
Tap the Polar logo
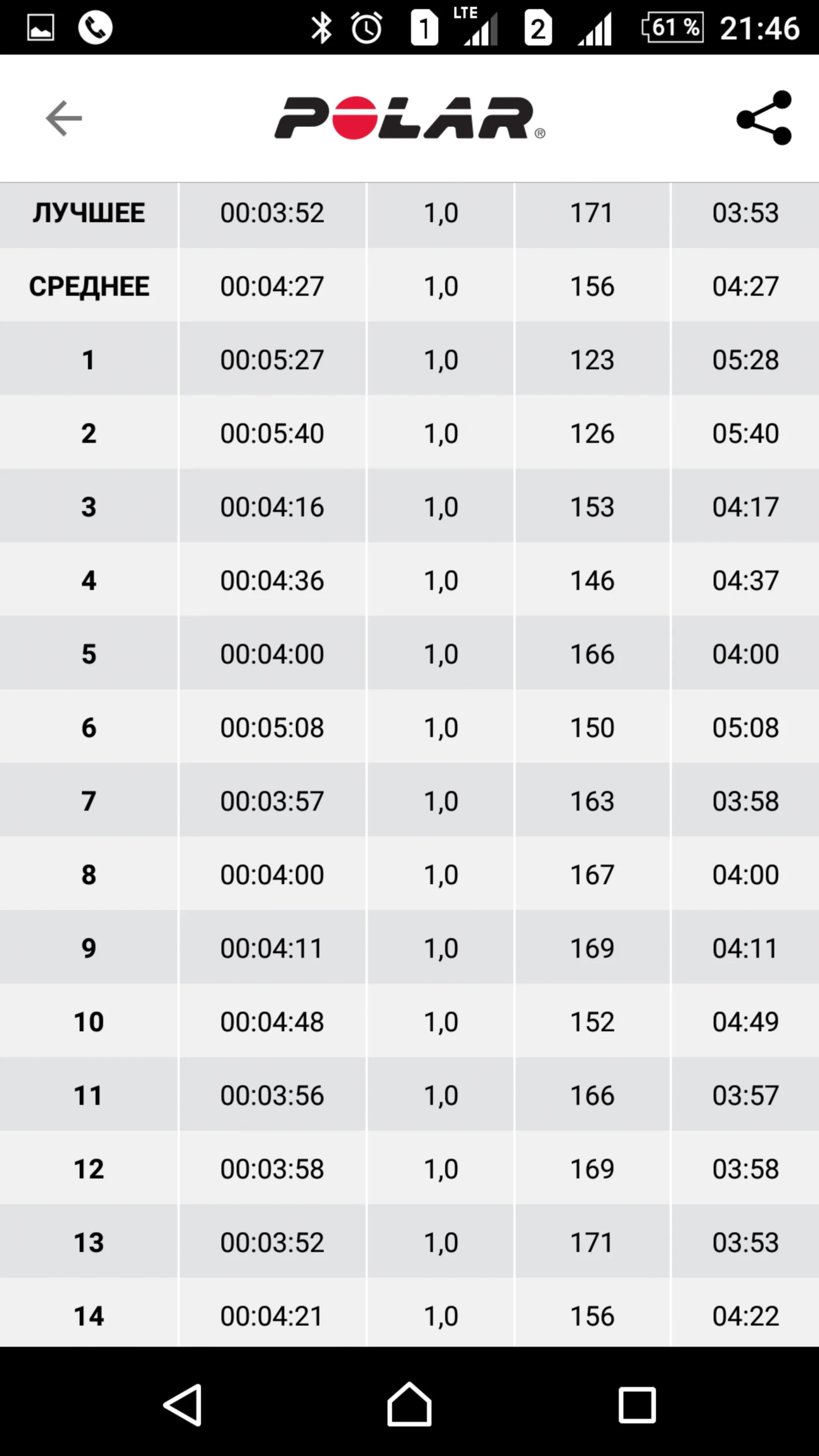[409, 118]
